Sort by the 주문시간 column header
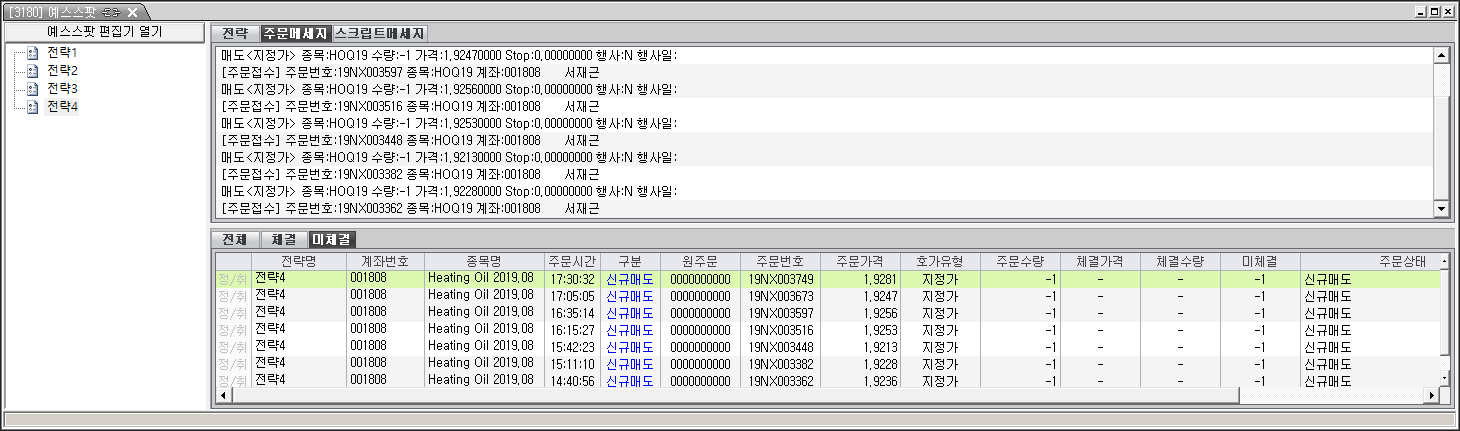The width and height of the screenshot is (1460, 431). (x=572, y=261)
